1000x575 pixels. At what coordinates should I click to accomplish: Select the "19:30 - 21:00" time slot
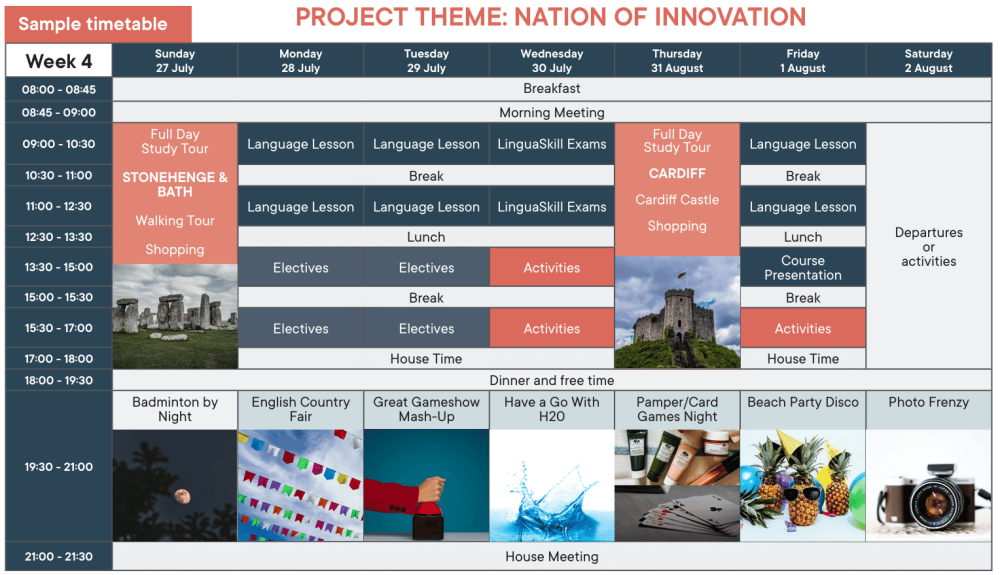(59, 467)
